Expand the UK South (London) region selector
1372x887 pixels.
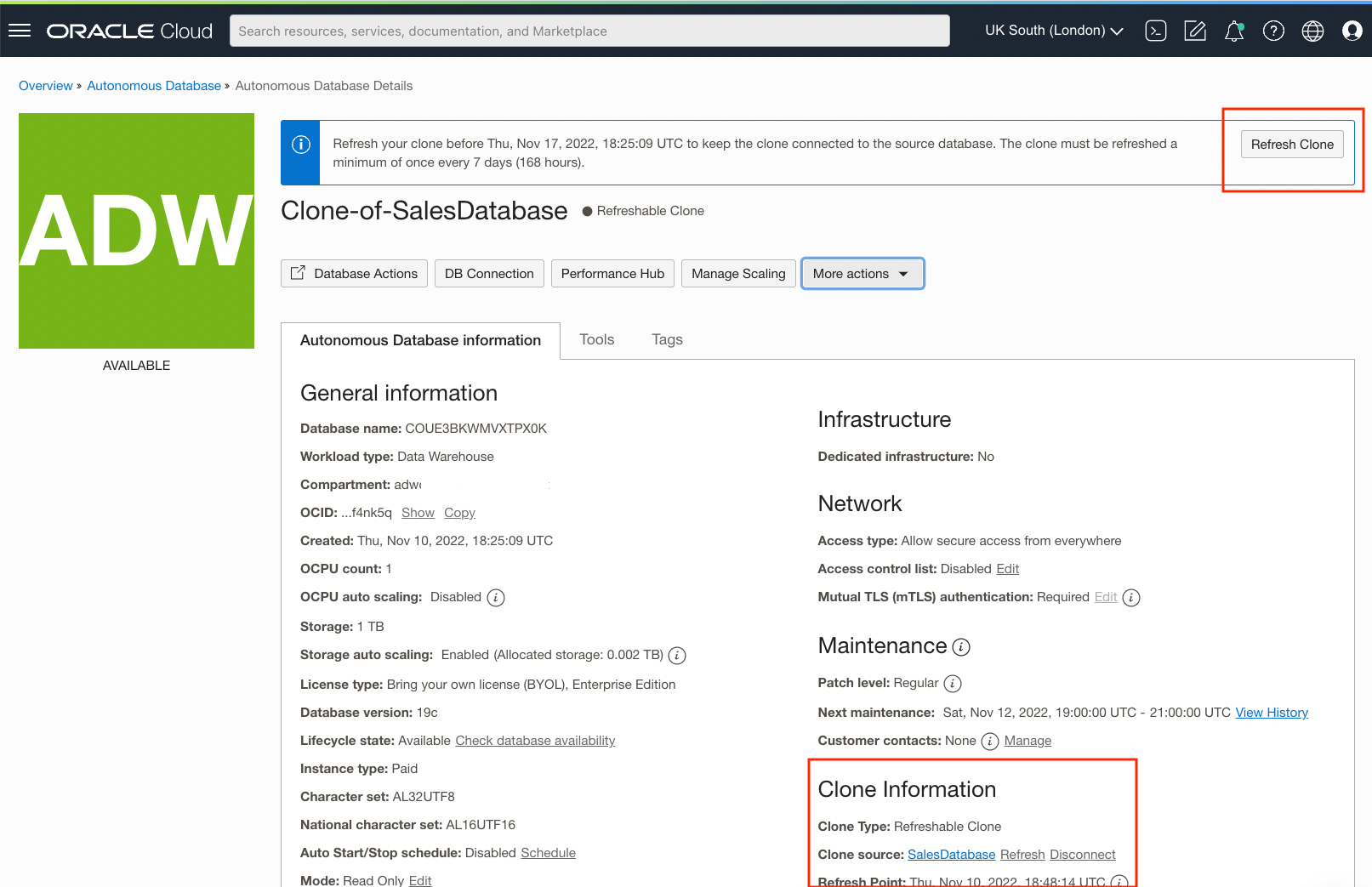(x=1054, y=31)
